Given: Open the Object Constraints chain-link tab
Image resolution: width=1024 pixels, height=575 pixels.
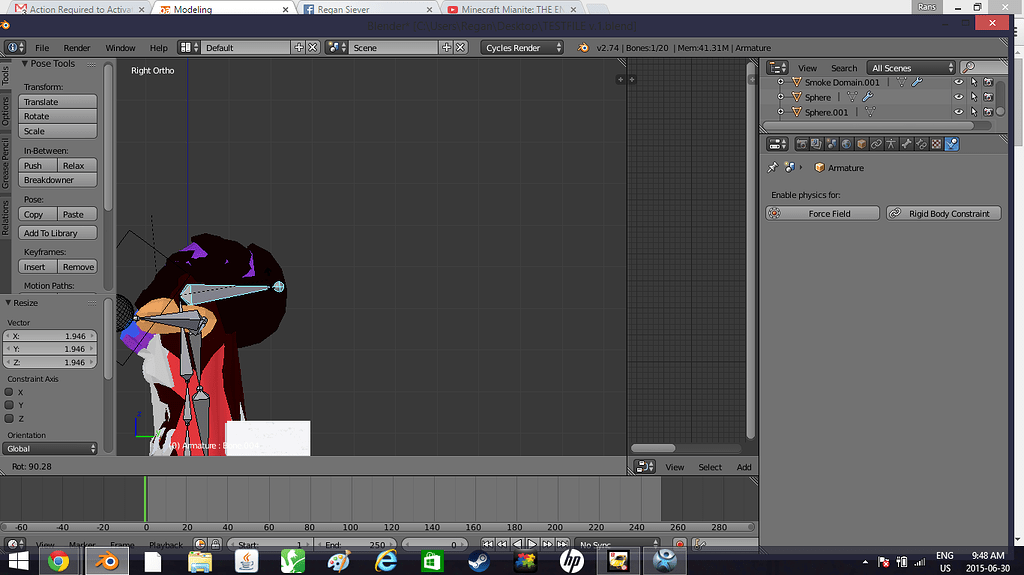Looking at the screenshot, I should click(876, 144).
